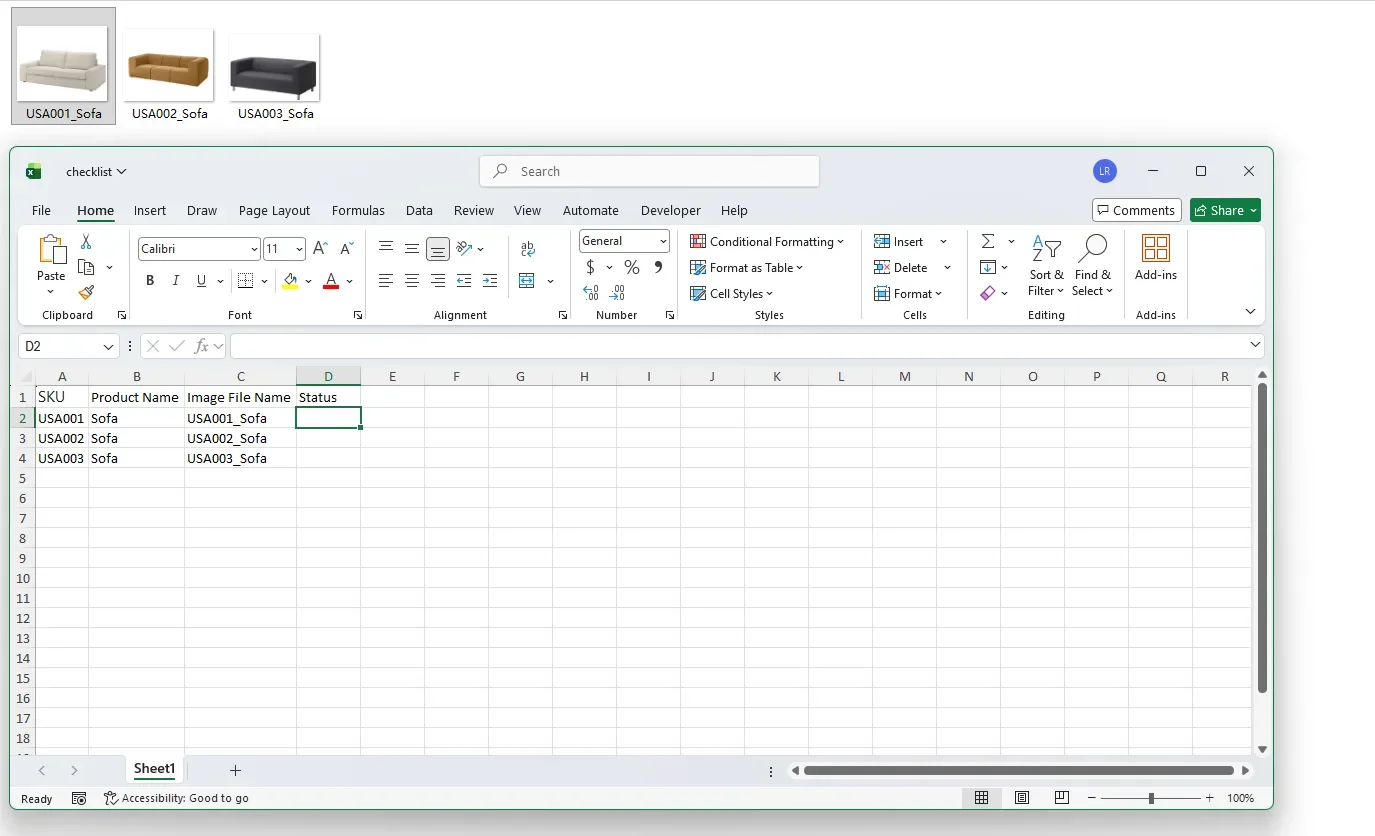Toggle Center horizontal alignment

click(x=412, y=281)
